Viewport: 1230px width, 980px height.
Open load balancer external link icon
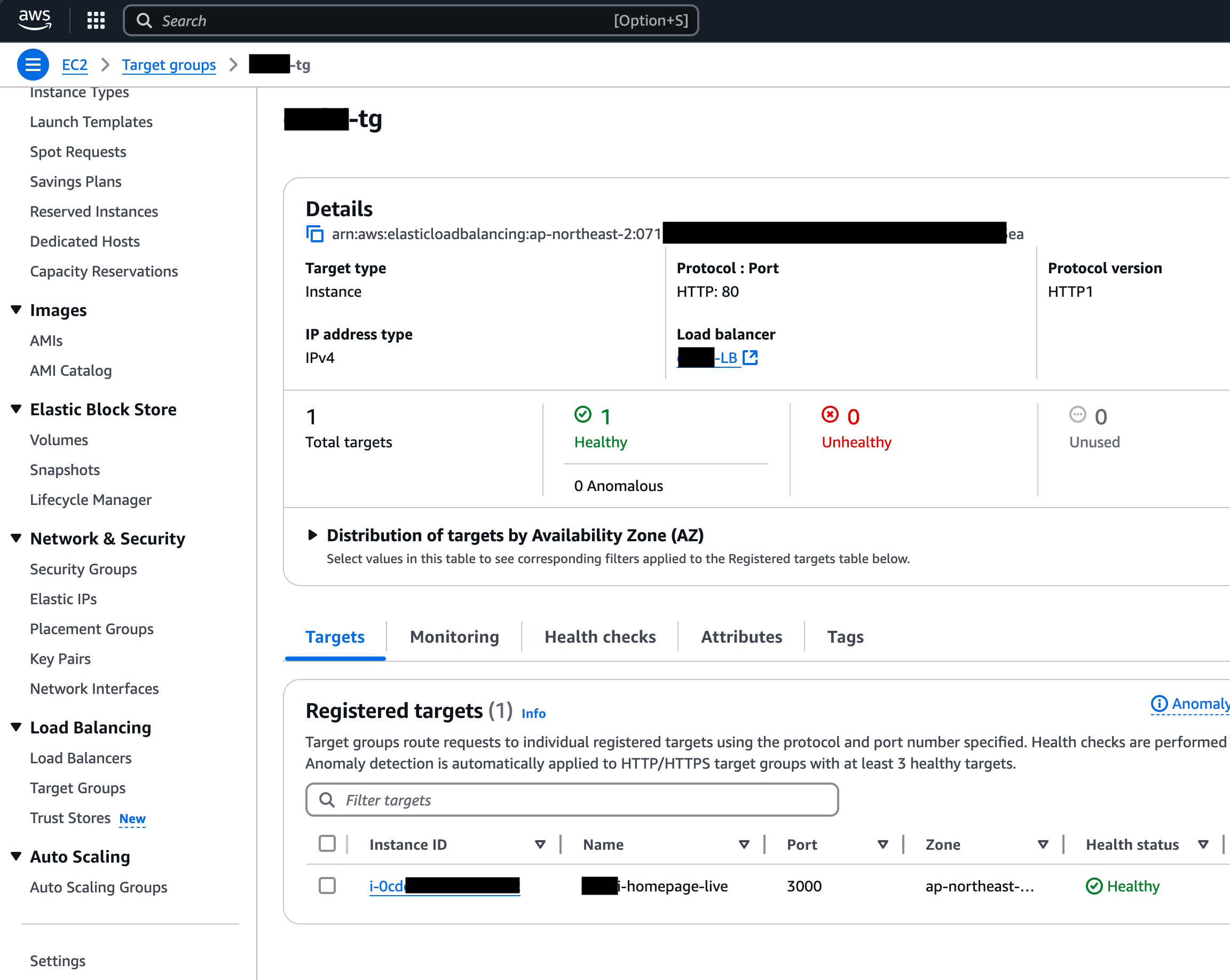(x=750, y=358)
